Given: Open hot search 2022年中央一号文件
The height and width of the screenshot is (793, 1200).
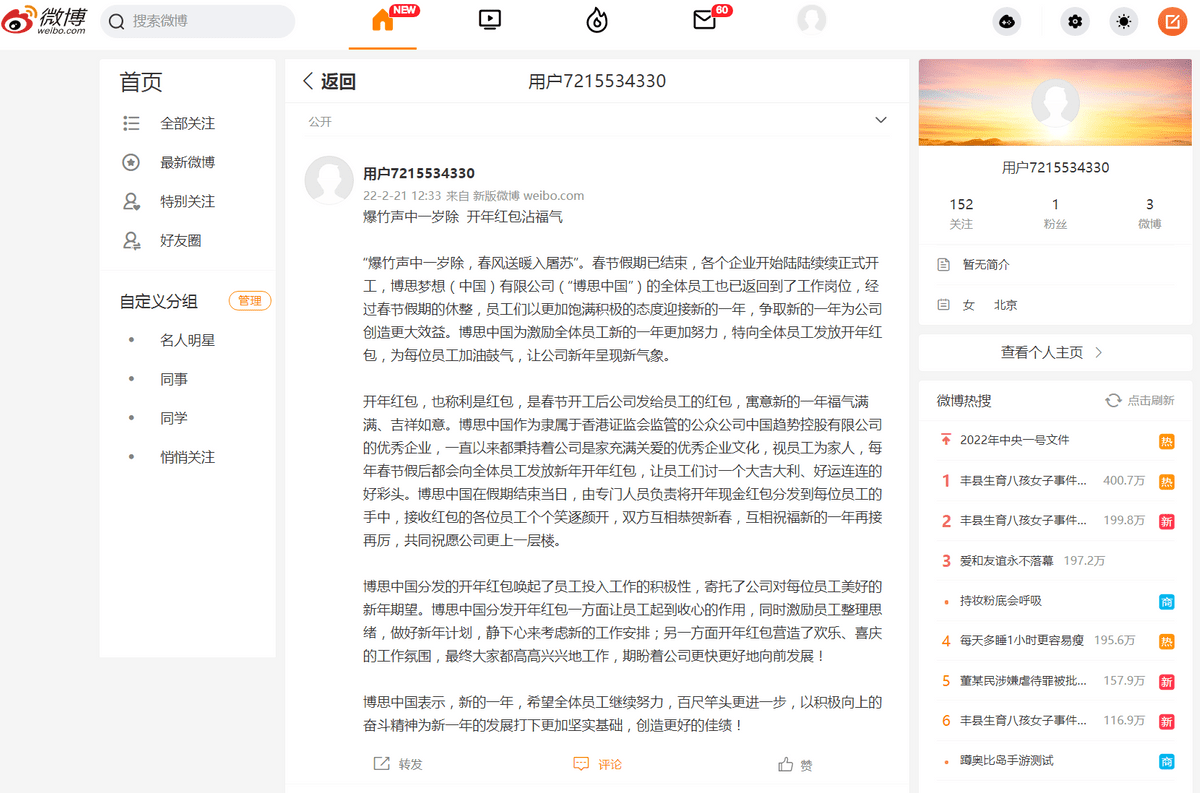Looking at the screenshot, I should click(x=1014, y=440).
